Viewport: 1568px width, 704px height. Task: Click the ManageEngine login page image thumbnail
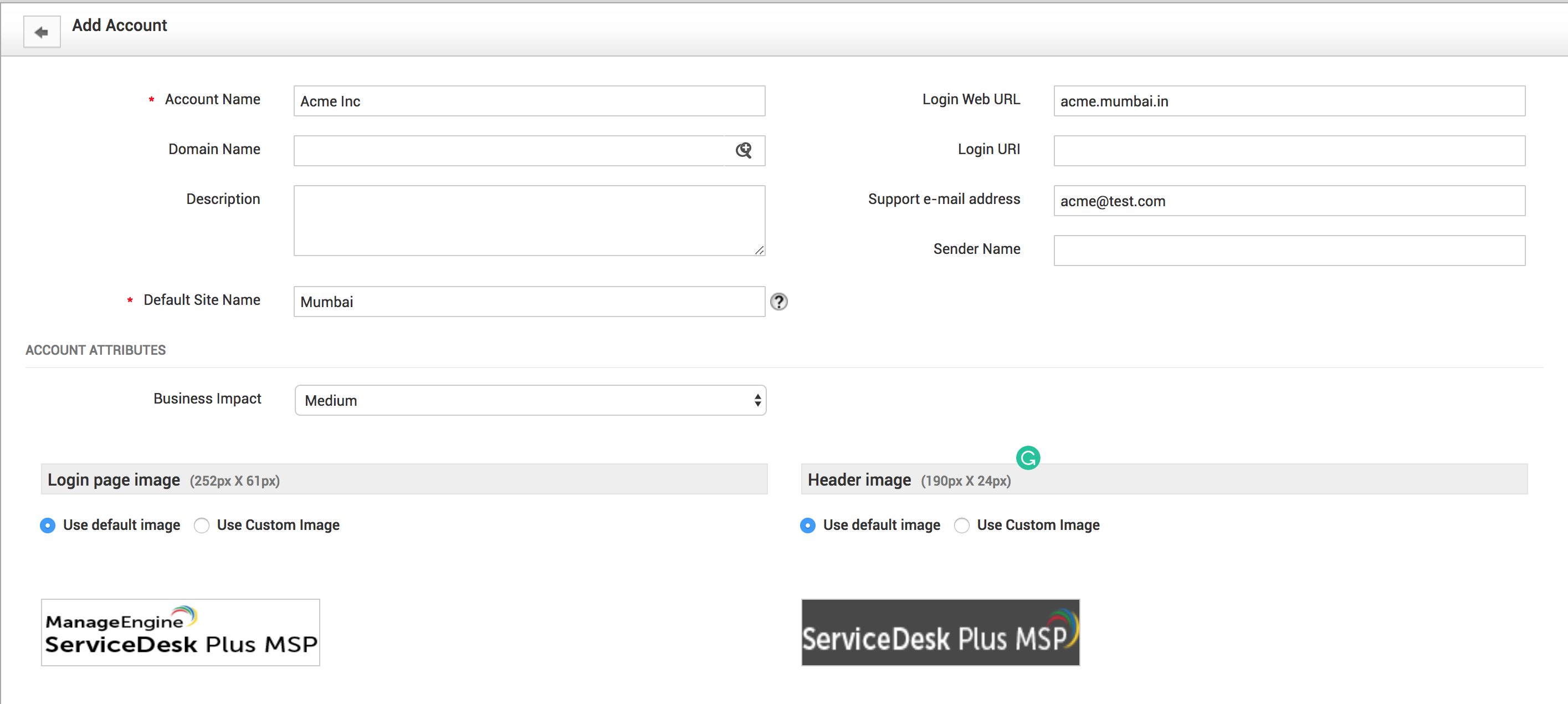pyautogui.click(x=180, y=632)
